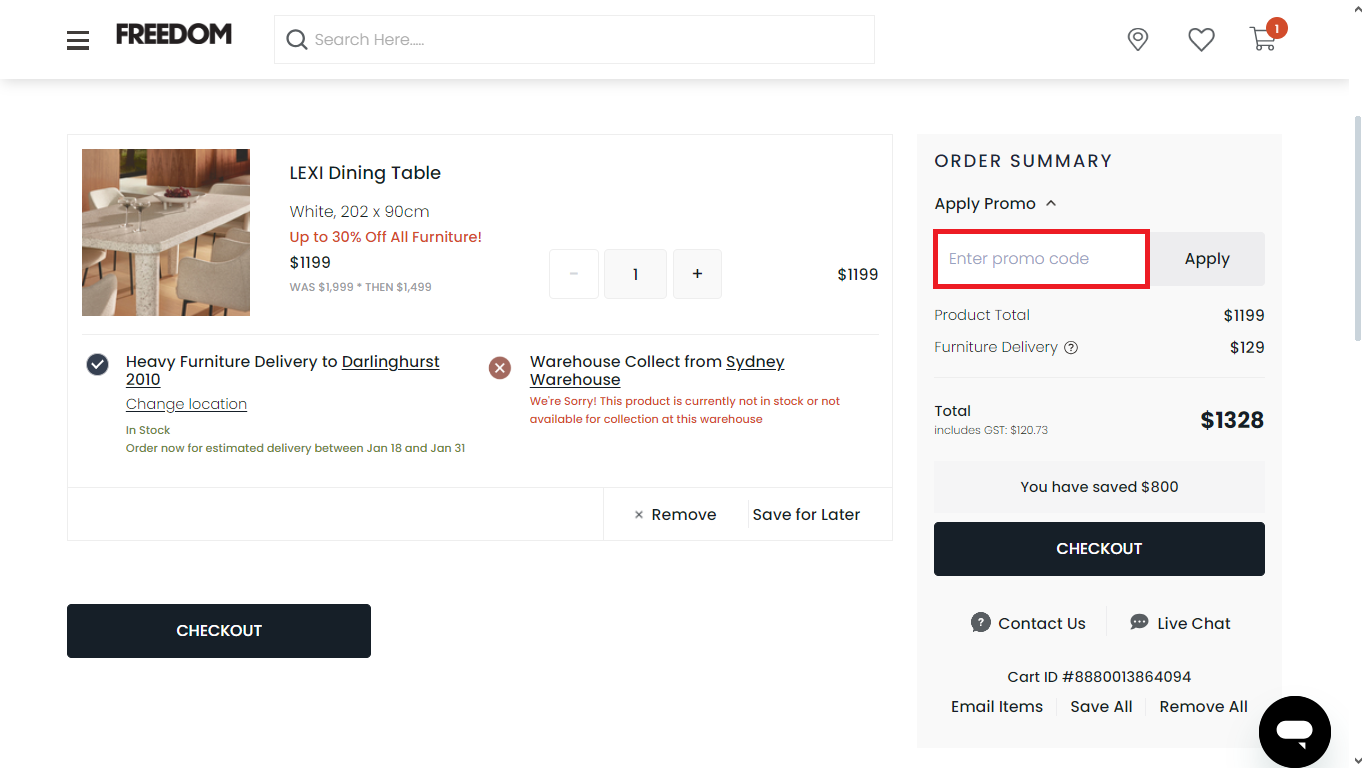1366x768 pixels.
Task: Select Warehouse Collect from Sydney Warehouse
Action: [x=500, y=367]
